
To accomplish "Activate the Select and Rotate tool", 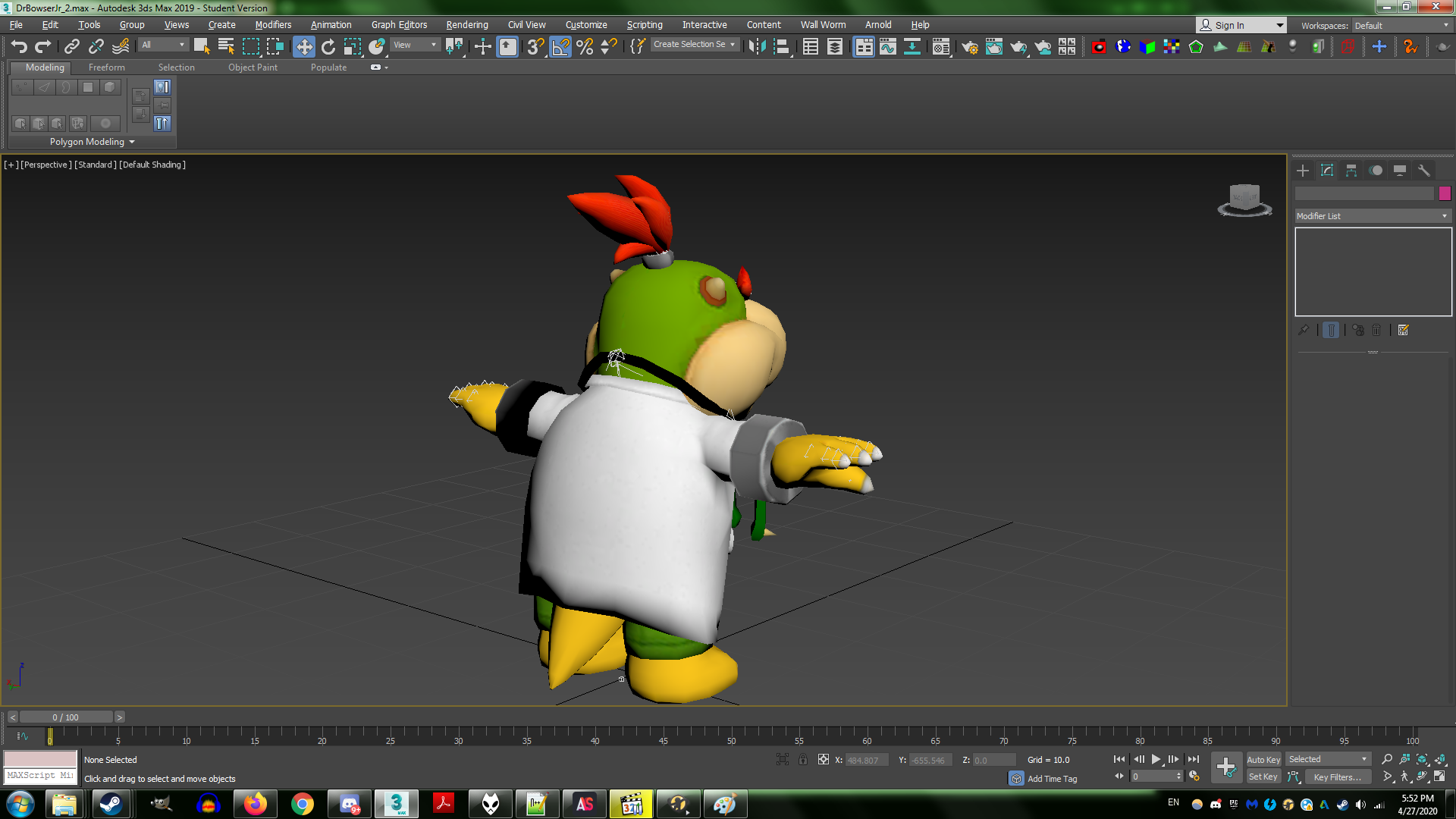I will [x=328, y=47].
